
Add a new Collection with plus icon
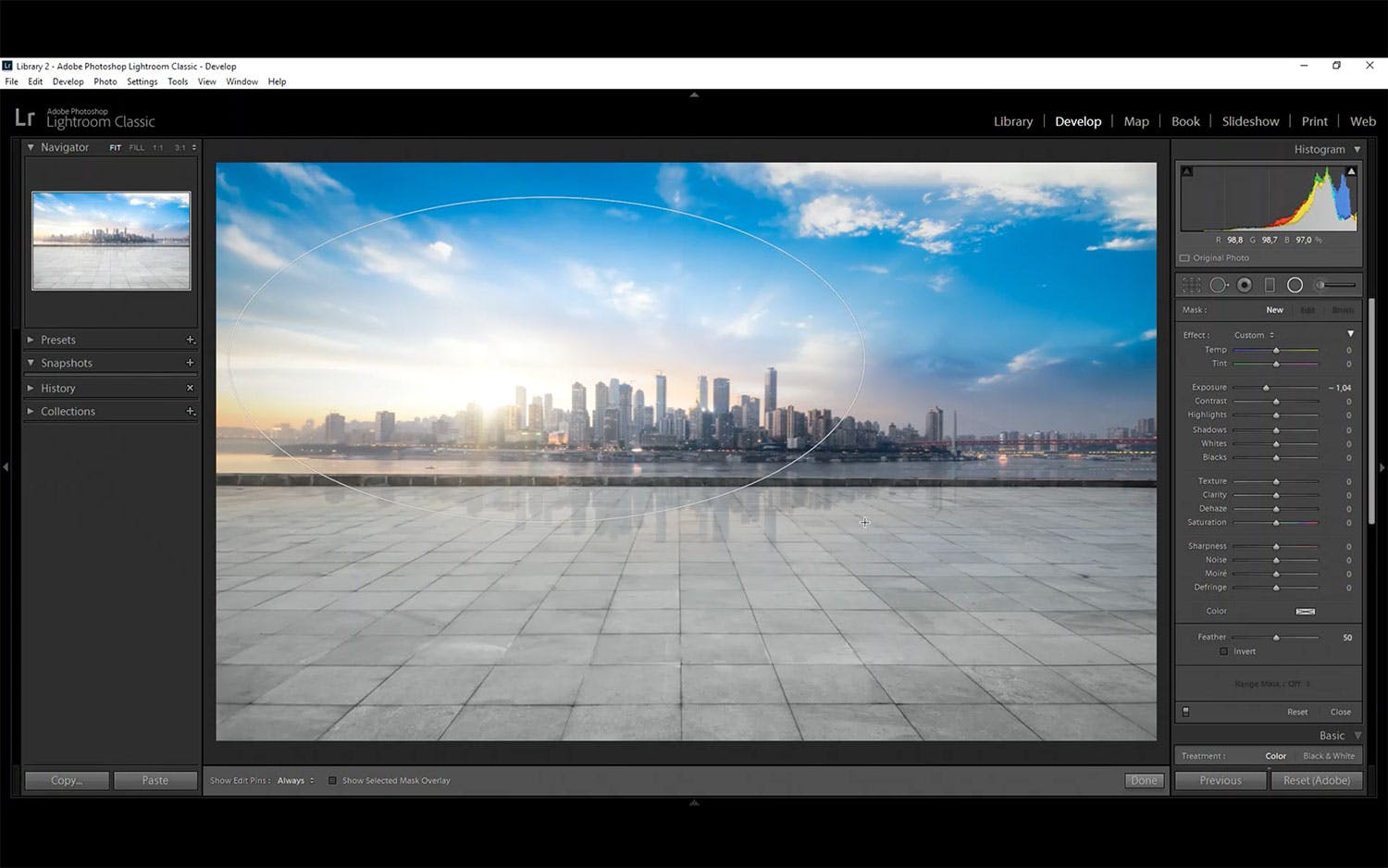click(x=190, y=411)
